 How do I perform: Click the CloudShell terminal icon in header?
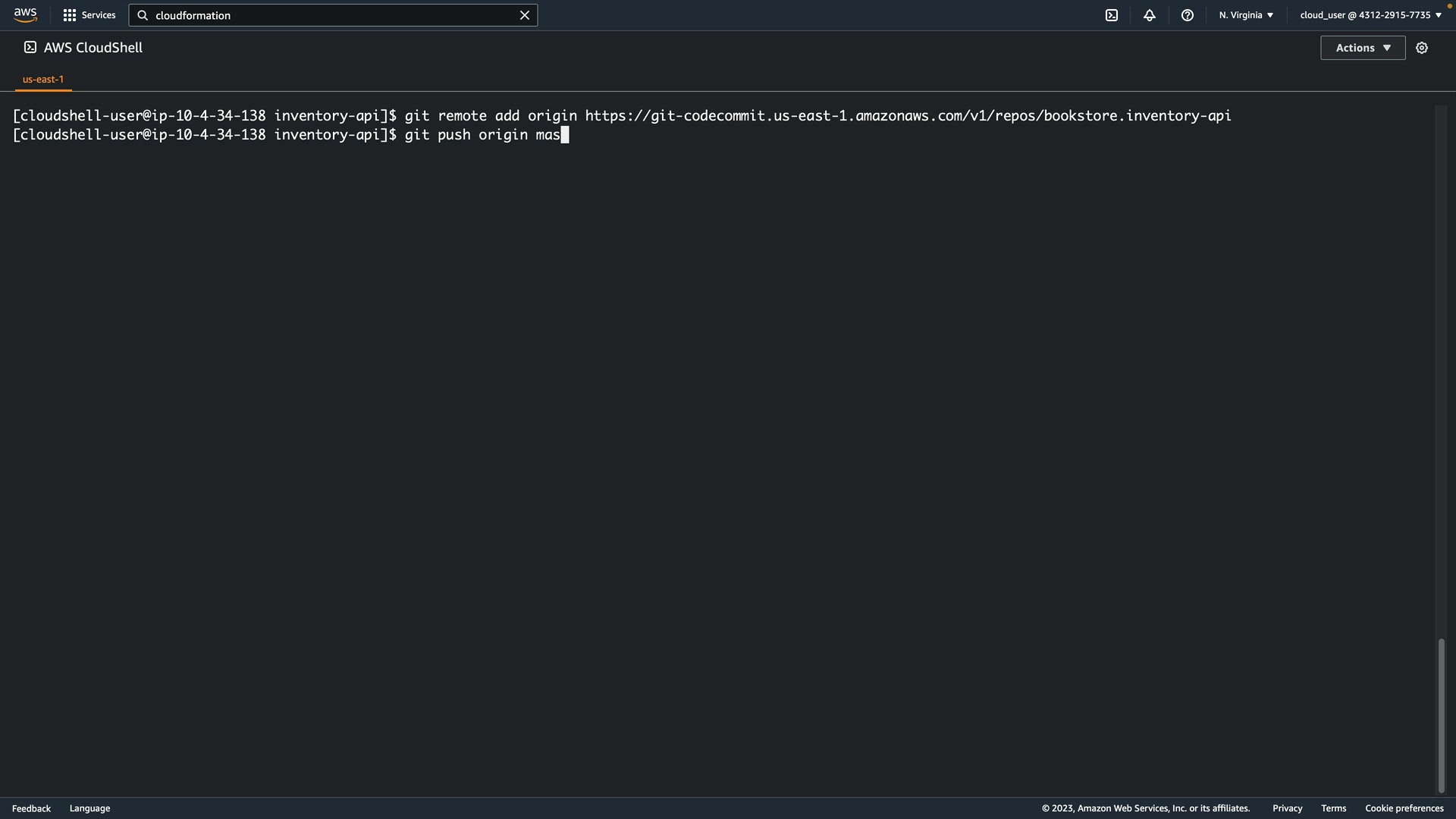(1112, 15)
